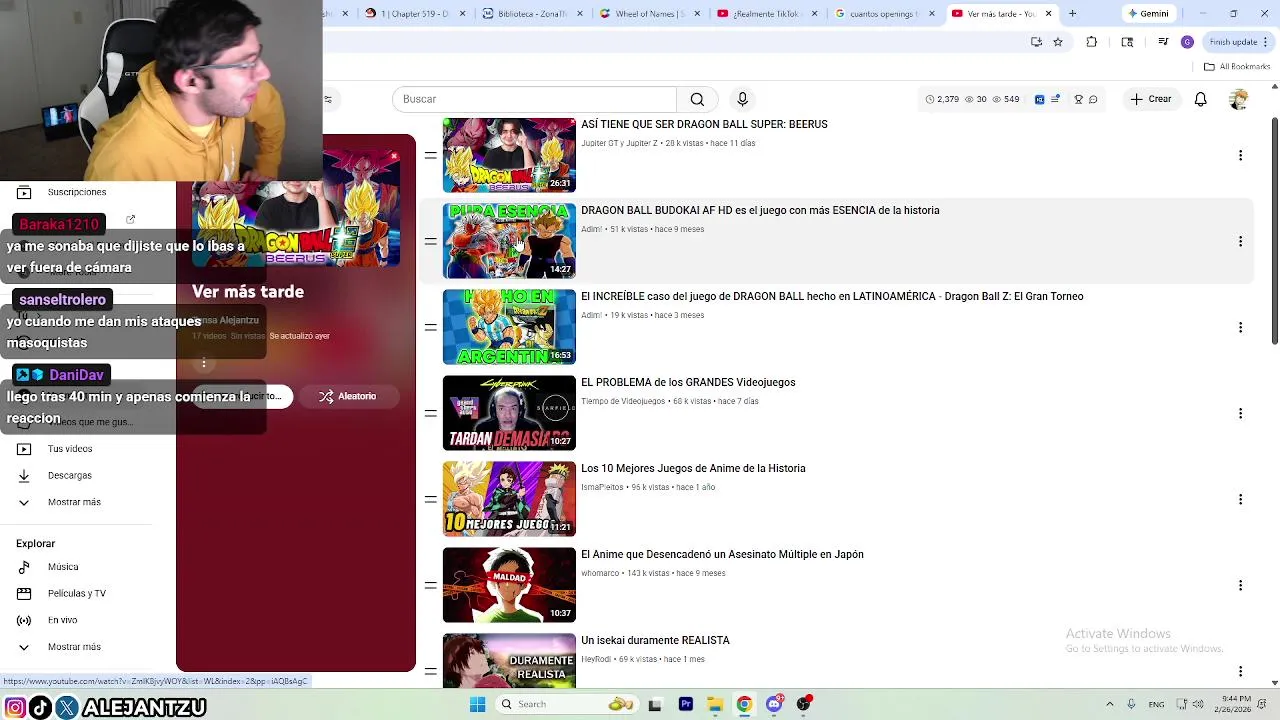The width and height of the screenshot is (1280, 720).
Task: Open OBS from taskbar
Action: [803, 704]
